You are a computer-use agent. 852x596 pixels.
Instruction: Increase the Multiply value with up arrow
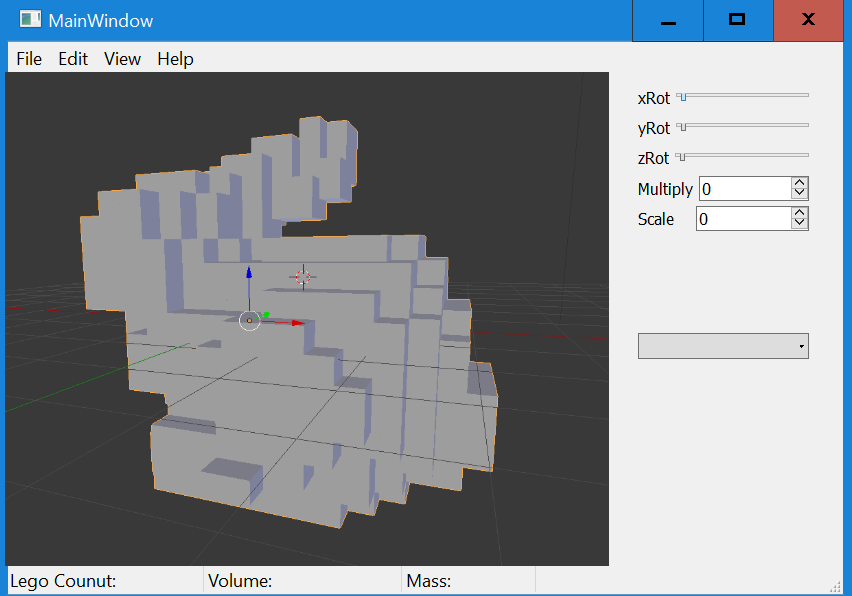point(799,183)
